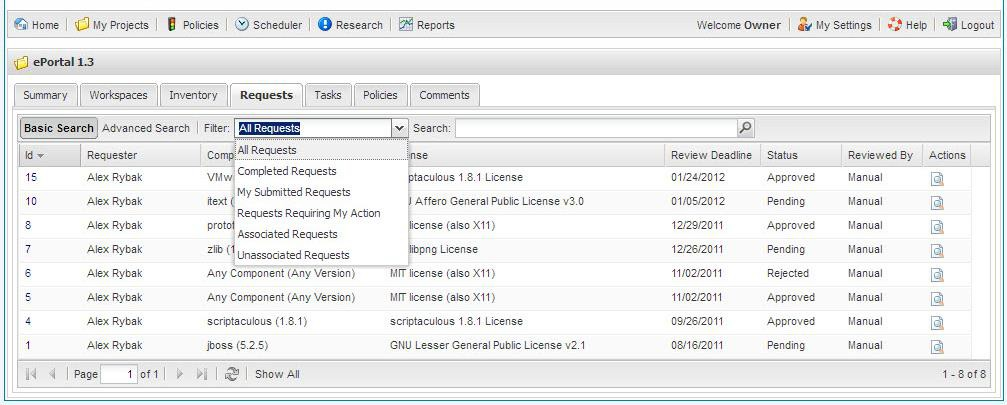This screenshot has width=1007, height=405.
Task: Open action icon for request 1
Action: point(937,347)
